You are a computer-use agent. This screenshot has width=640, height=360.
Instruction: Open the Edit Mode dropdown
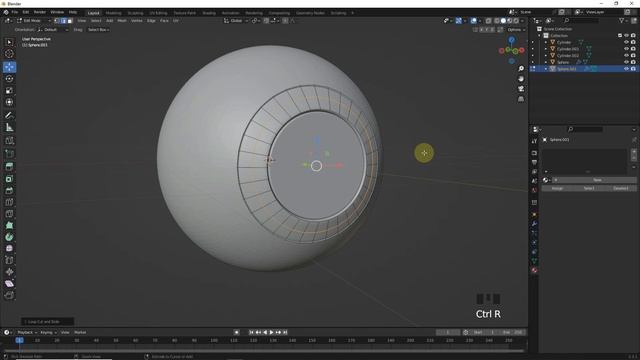coord(33,21)
